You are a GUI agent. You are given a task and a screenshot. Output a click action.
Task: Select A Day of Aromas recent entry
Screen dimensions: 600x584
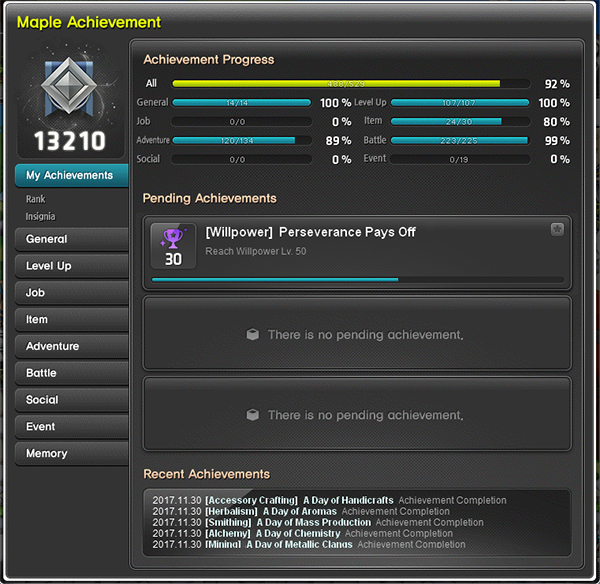coord(301,511)
